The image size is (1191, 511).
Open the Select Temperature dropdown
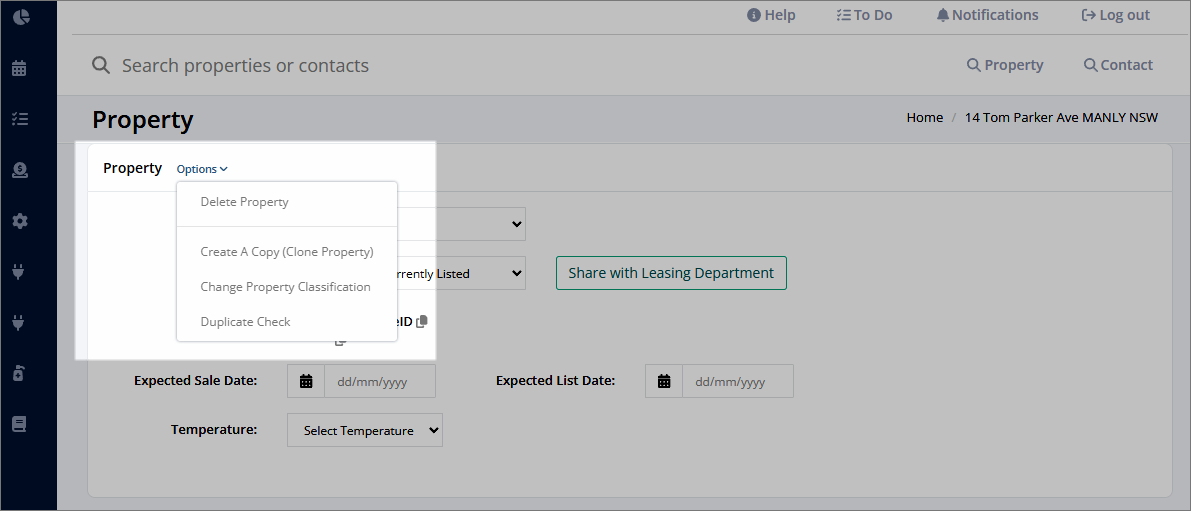point(365,431)
